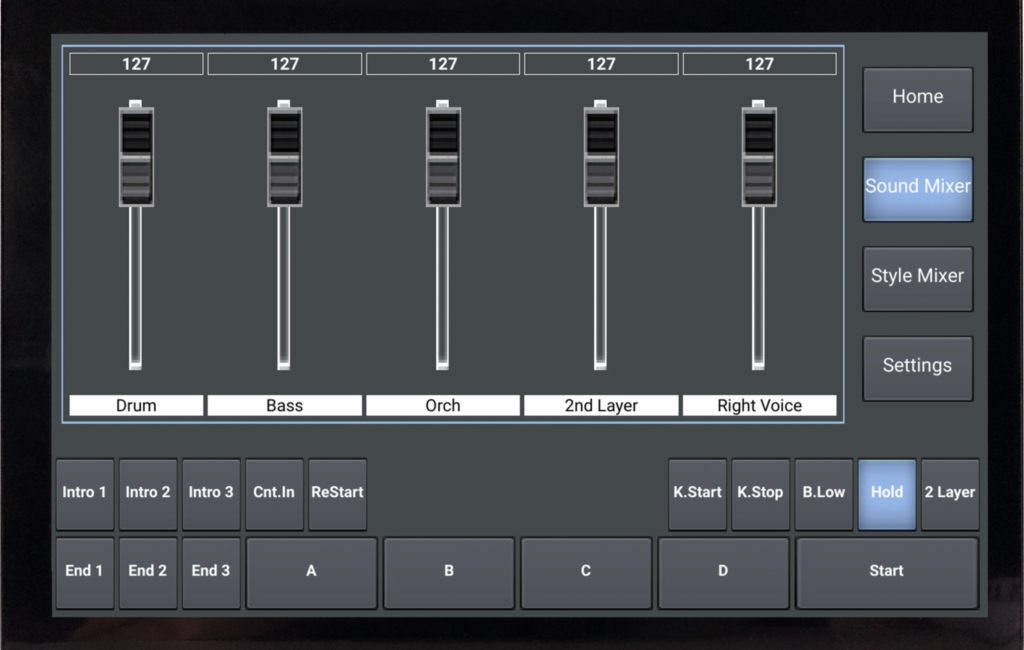Select the Orch channel fader handle
Viewport: 1024px width, 650px height.
443,156
